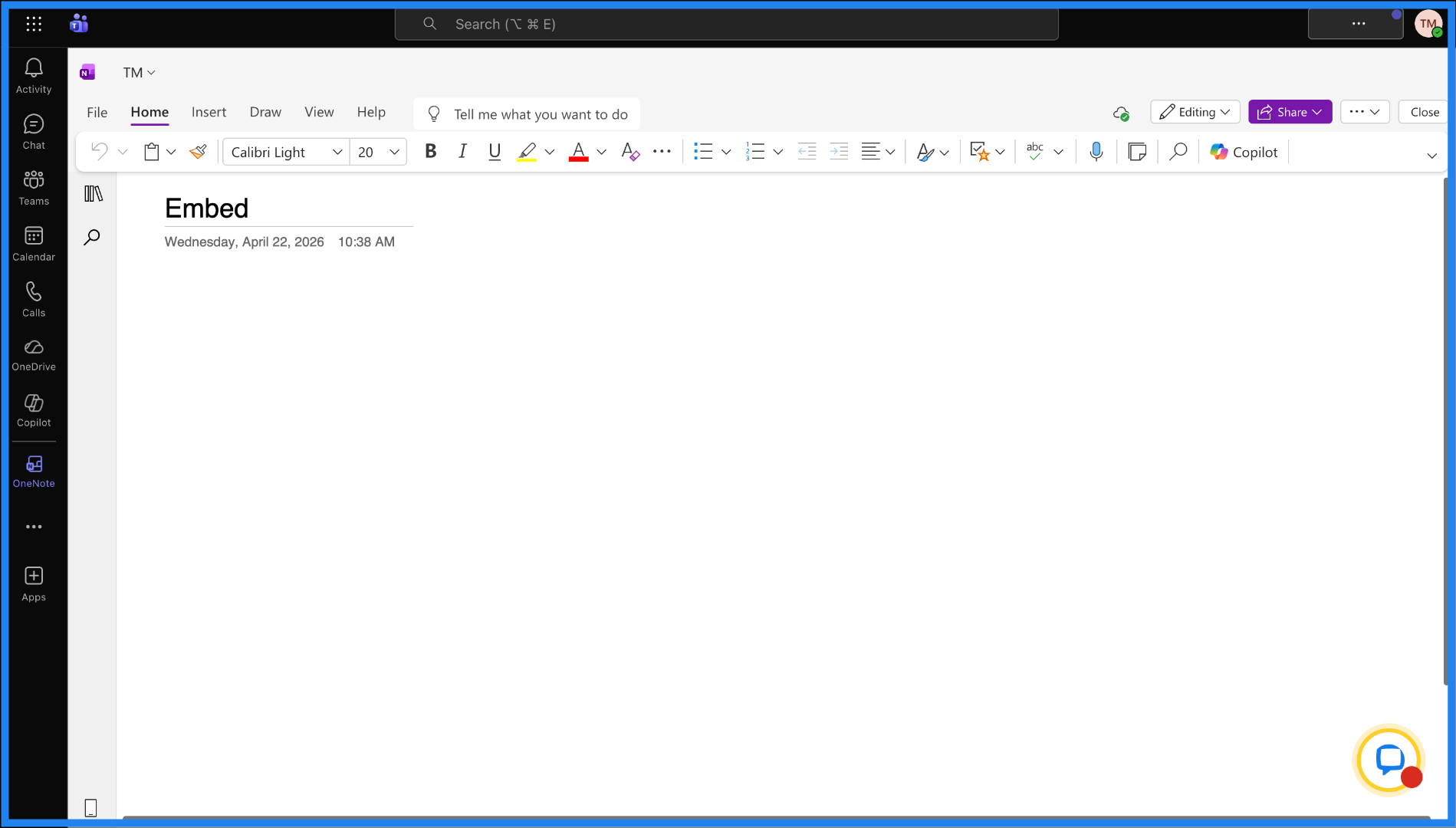Image resolution: width=1456 pixels, height=828 pixels.
Task: Expand ribbon display options chevron
Action: [1431, 156]
